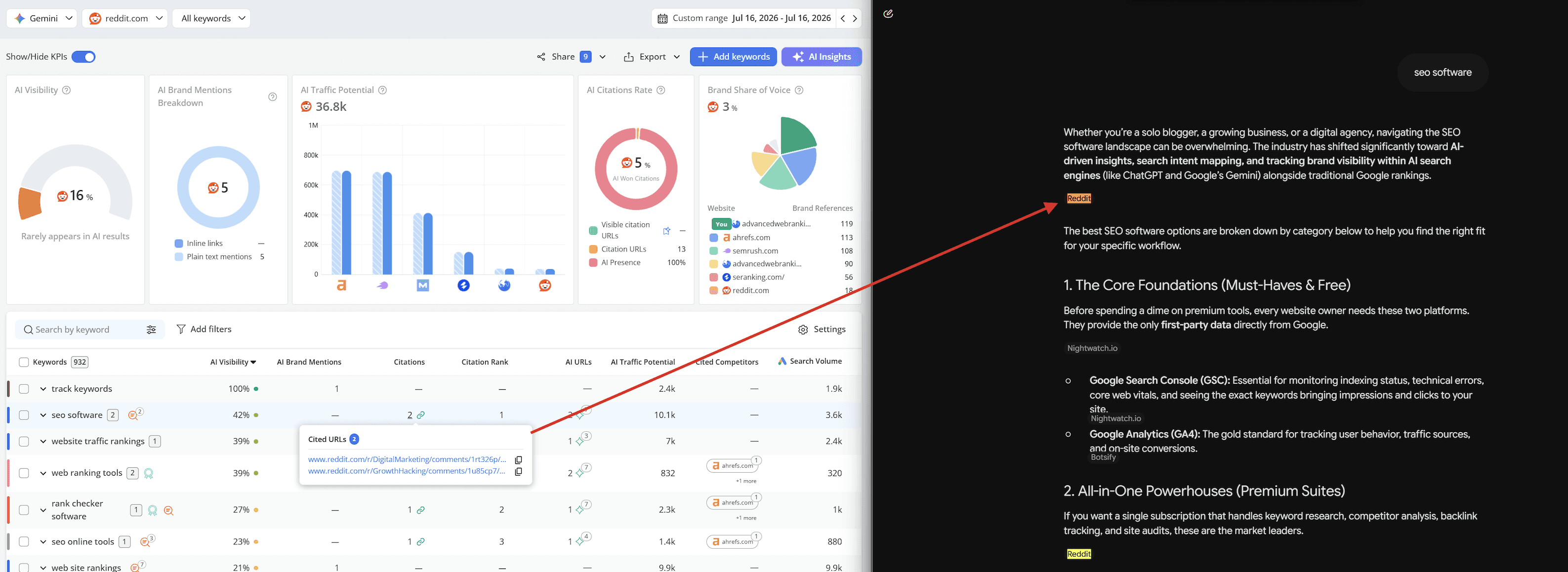Click the AI Traffic Potential help icon
Image resolution: width=1568 pixels, height=572 pixels.
click(383, 90)
